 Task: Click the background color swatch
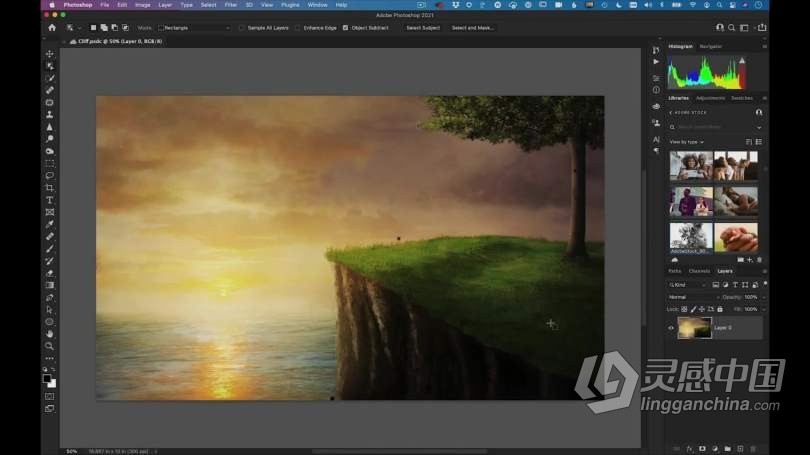(52, 384)
